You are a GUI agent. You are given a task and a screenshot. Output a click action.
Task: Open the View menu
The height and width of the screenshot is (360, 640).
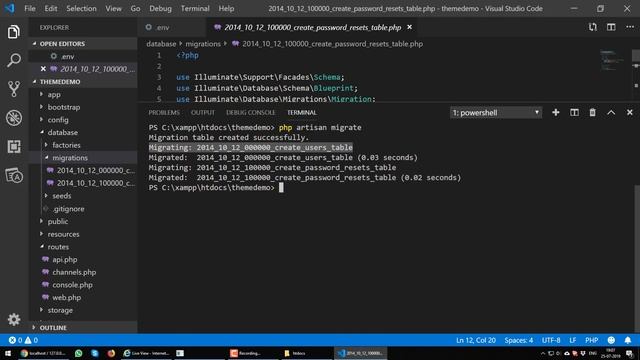click(113, 9)
